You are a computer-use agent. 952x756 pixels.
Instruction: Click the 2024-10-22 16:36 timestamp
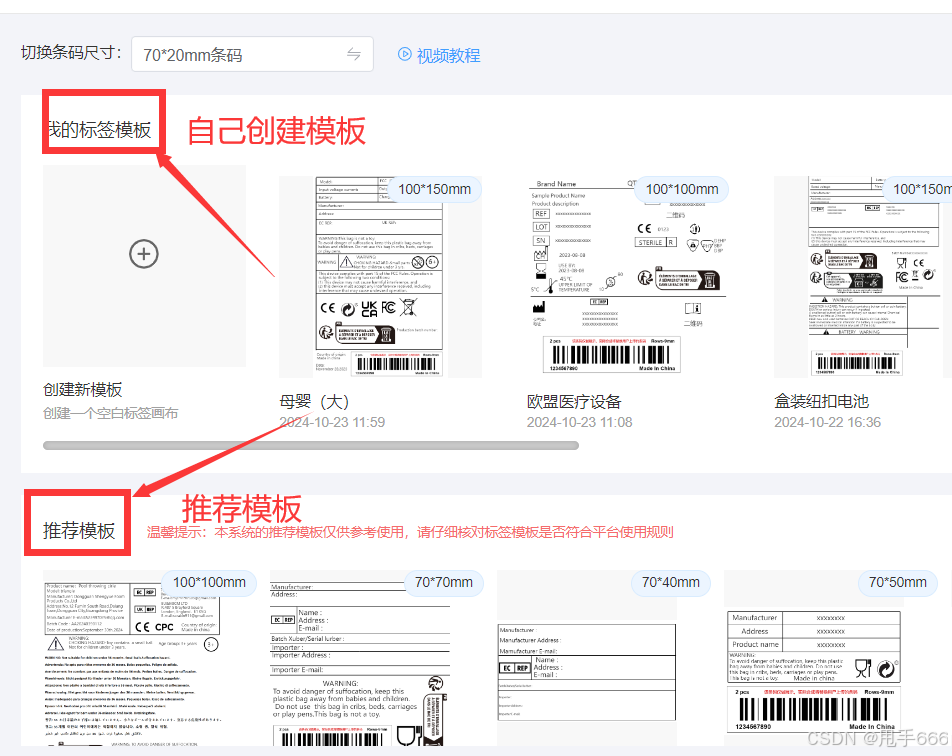pos(827,422)
